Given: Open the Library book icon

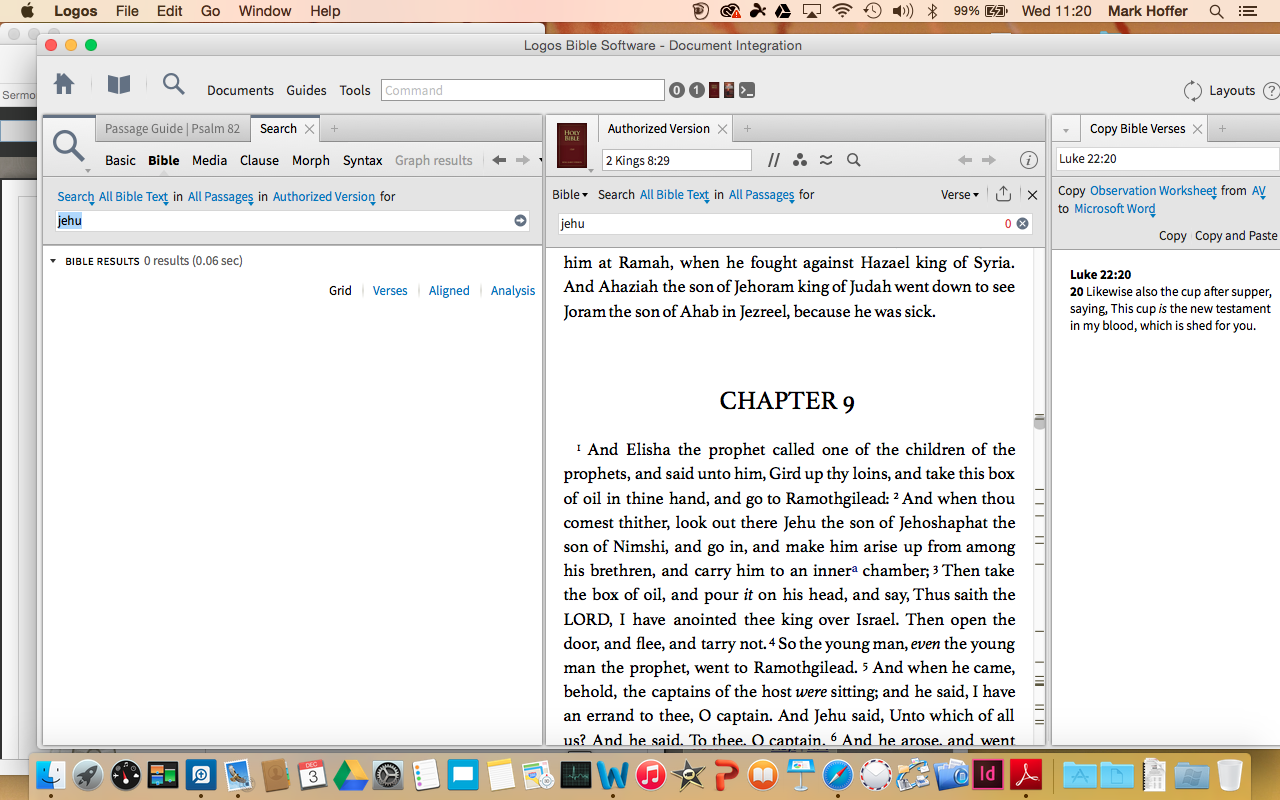Looking at the screenshot, I should coord(119,85).
